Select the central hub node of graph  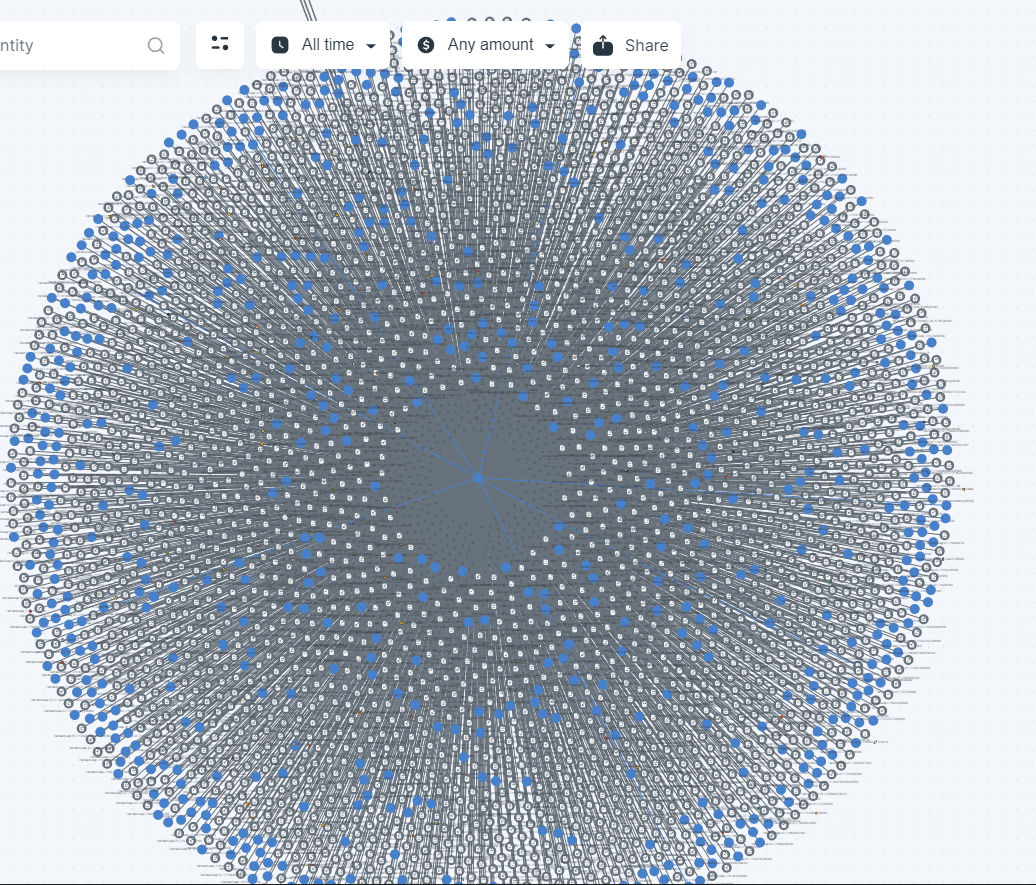[478, 477]
